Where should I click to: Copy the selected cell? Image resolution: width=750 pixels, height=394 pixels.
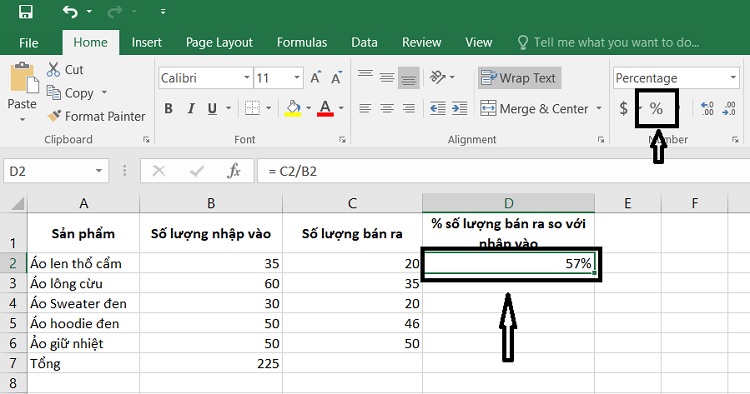pyautogui.click(x=70, y=93)
